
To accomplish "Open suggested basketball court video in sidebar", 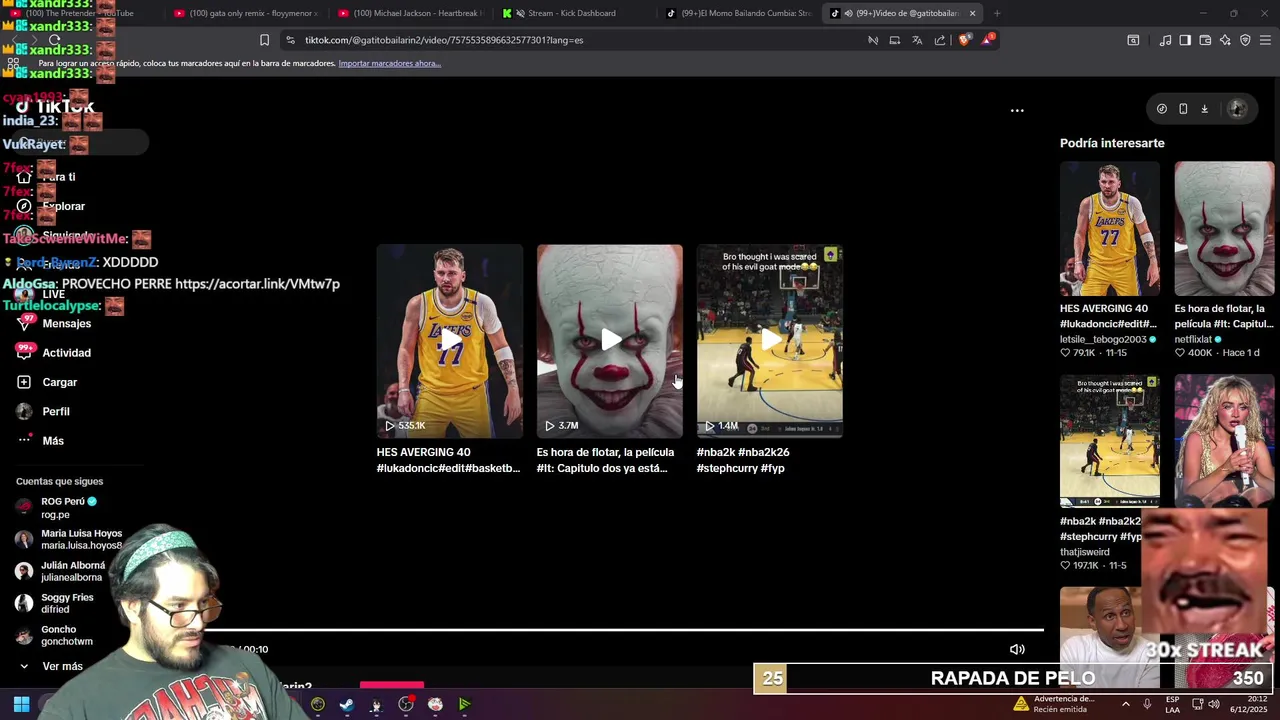I will tap(1110, 441).
